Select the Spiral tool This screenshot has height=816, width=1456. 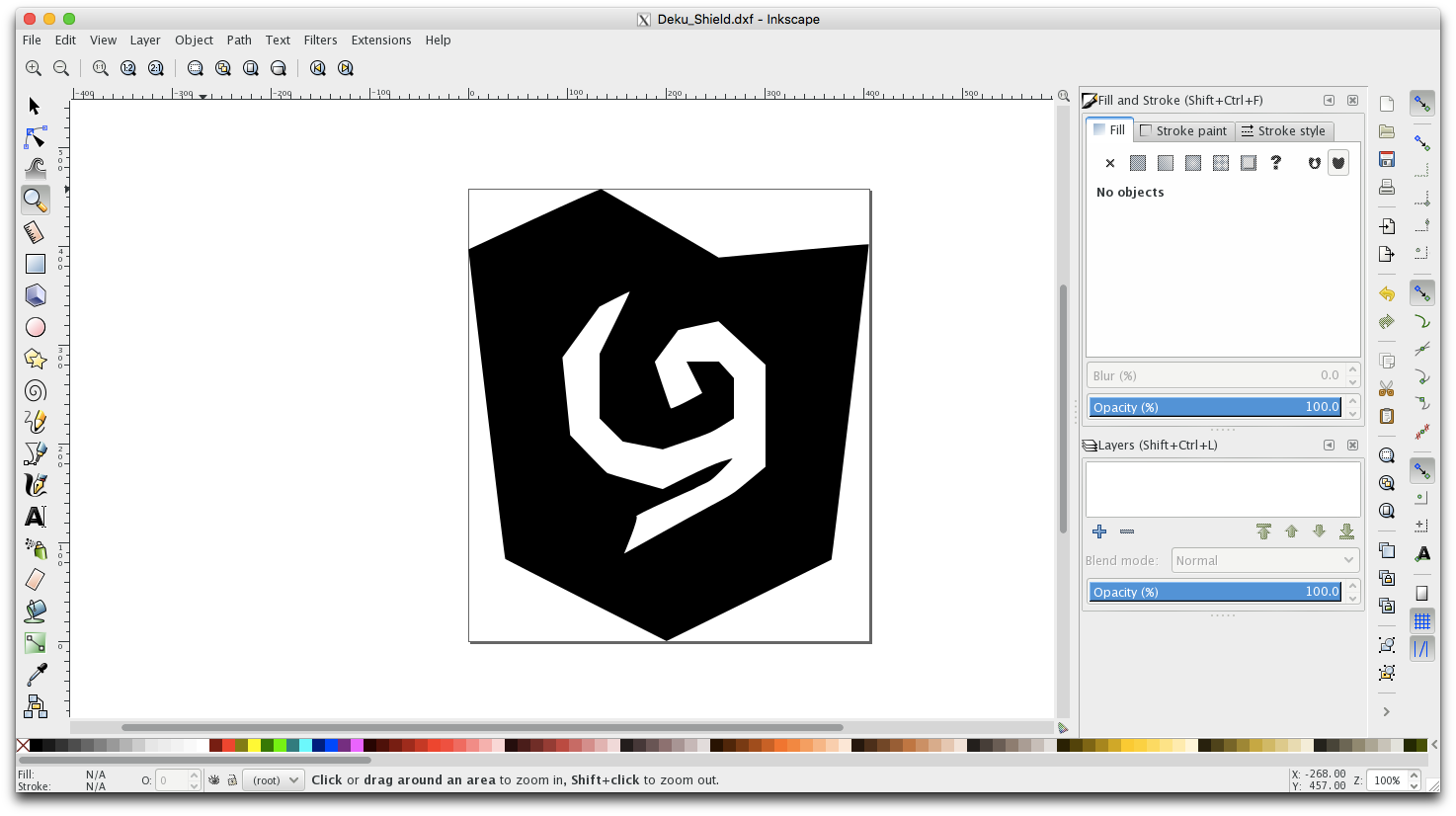(x=35, y=390)
